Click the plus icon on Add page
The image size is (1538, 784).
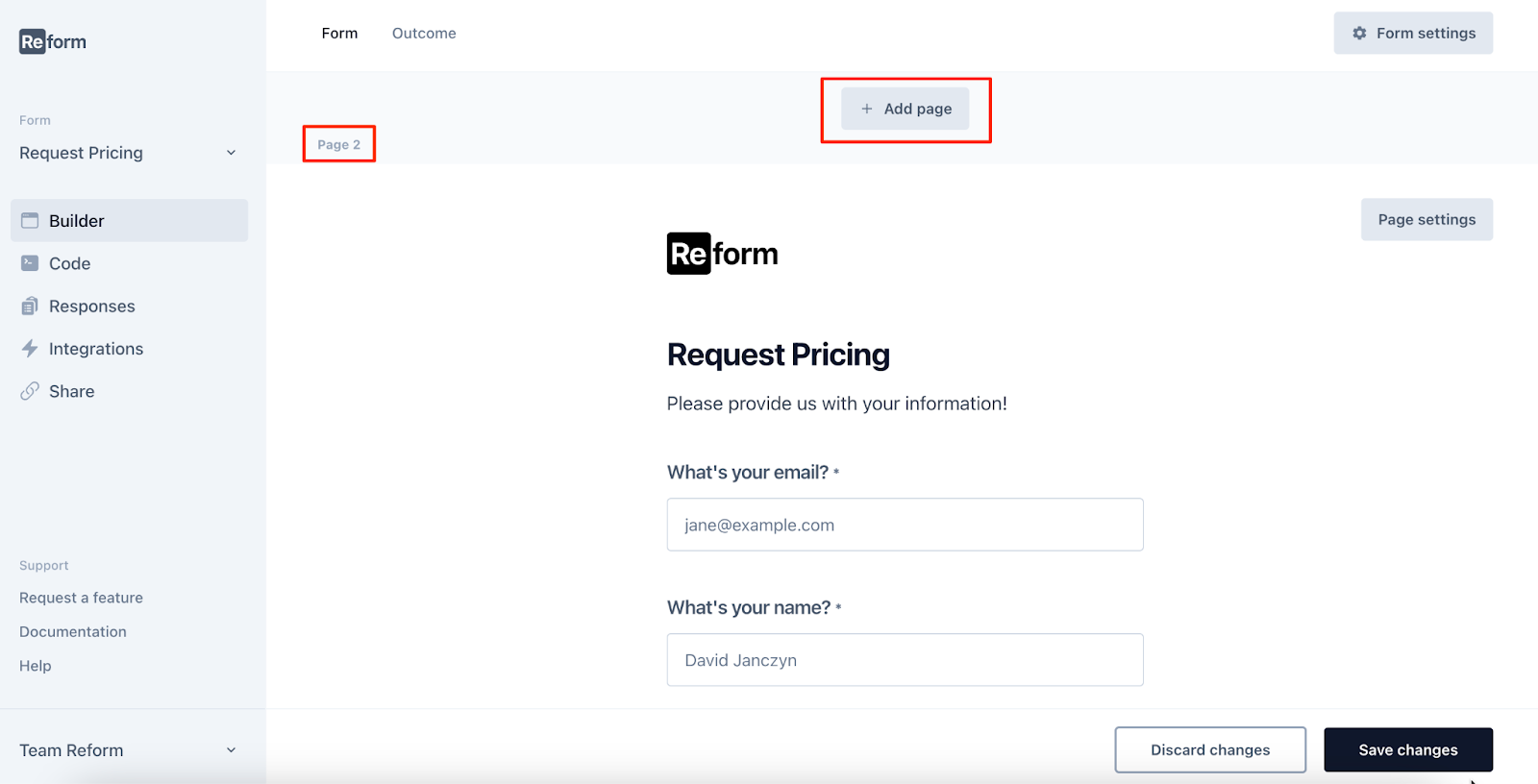coord(867,109)
